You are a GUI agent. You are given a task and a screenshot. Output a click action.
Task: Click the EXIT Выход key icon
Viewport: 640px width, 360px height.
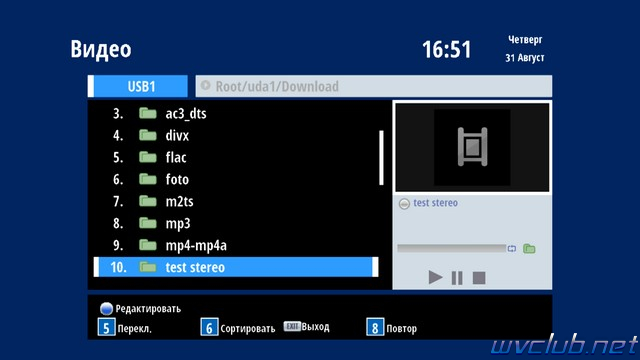click(x=292, y=326)
